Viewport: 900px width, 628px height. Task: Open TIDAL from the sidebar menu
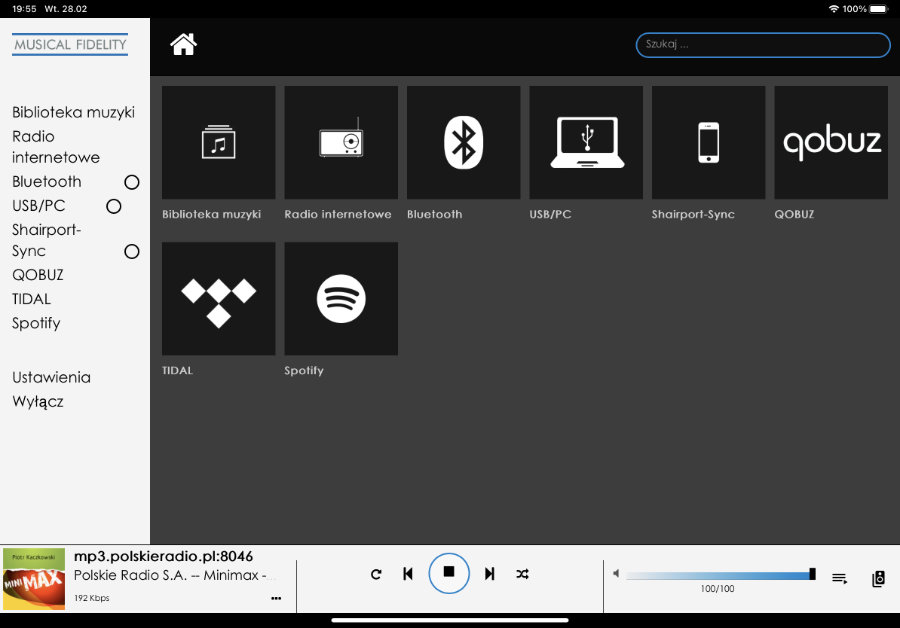tap(32, 299)
